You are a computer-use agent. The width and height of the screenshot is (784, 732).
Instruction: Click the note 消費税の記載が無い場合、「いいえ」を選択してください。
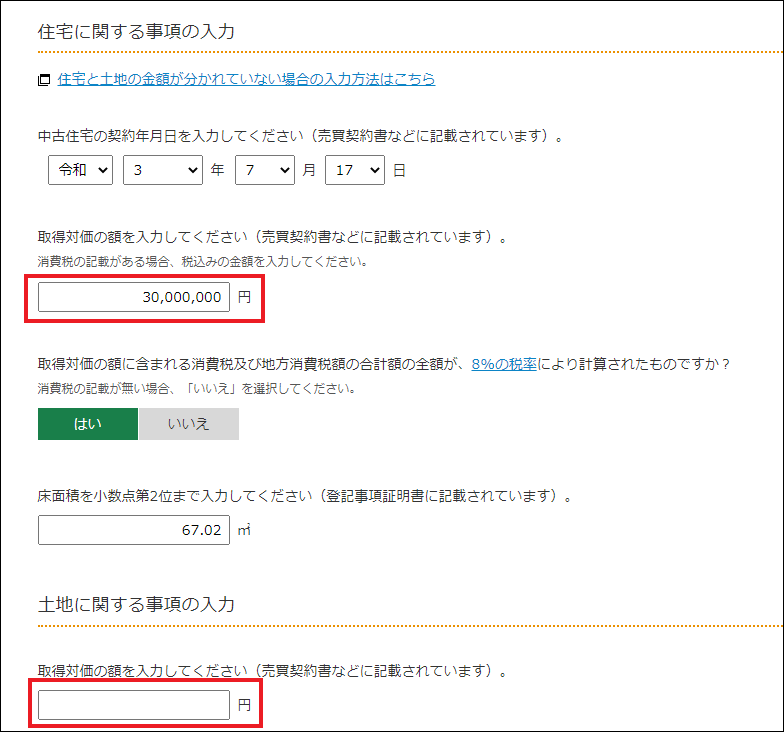(197, 388)
